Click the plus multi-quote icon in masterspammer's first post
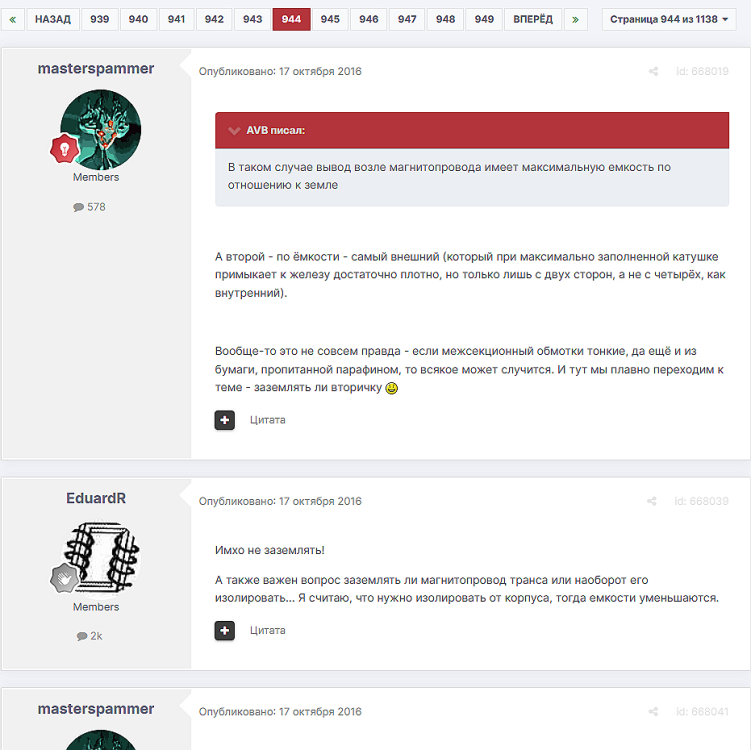The width and height of the screenshot is (751, 750). click(225, 420)
